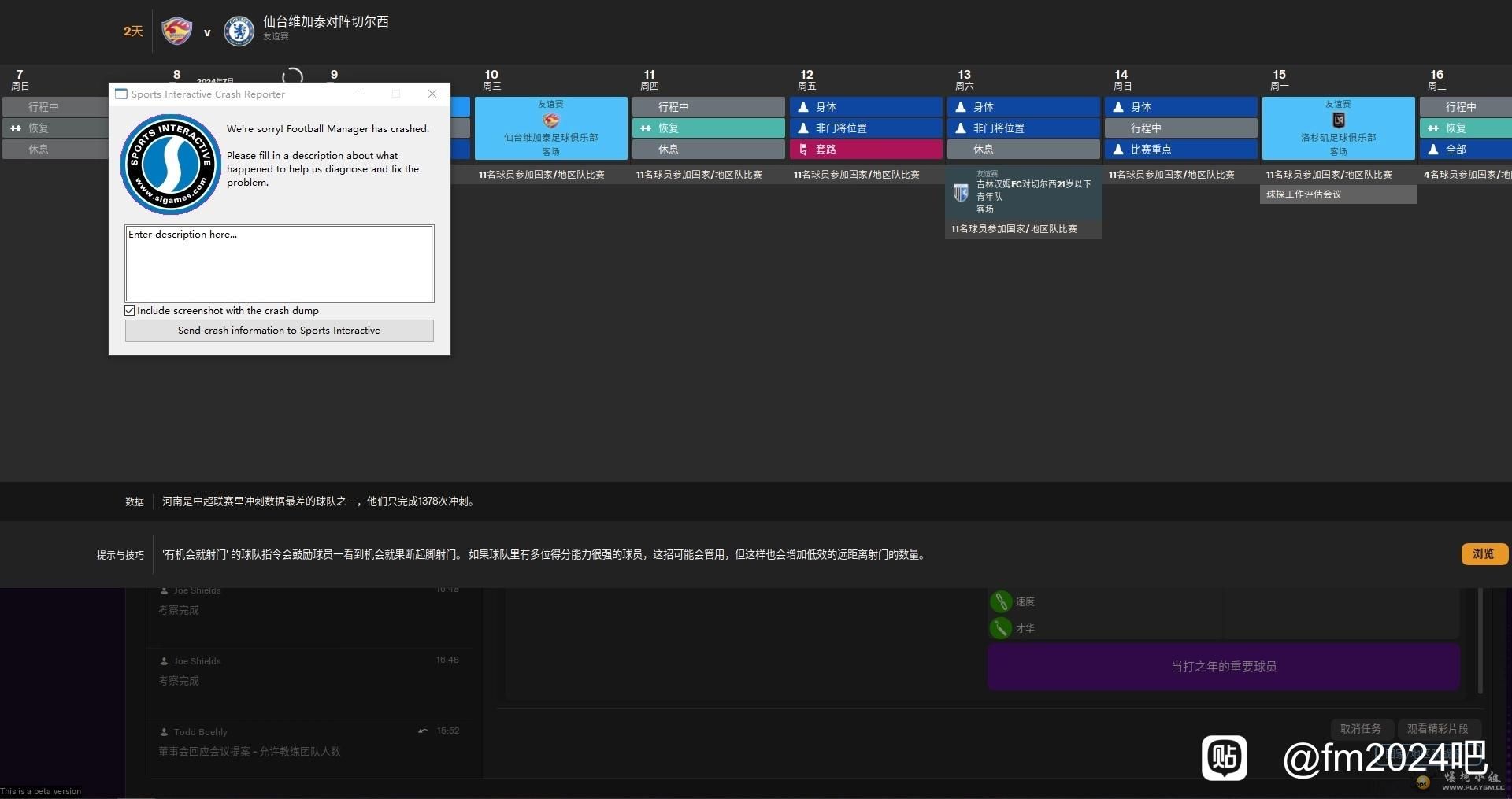Click the Sports Interactive logo in crash dialog

point(171,165)
